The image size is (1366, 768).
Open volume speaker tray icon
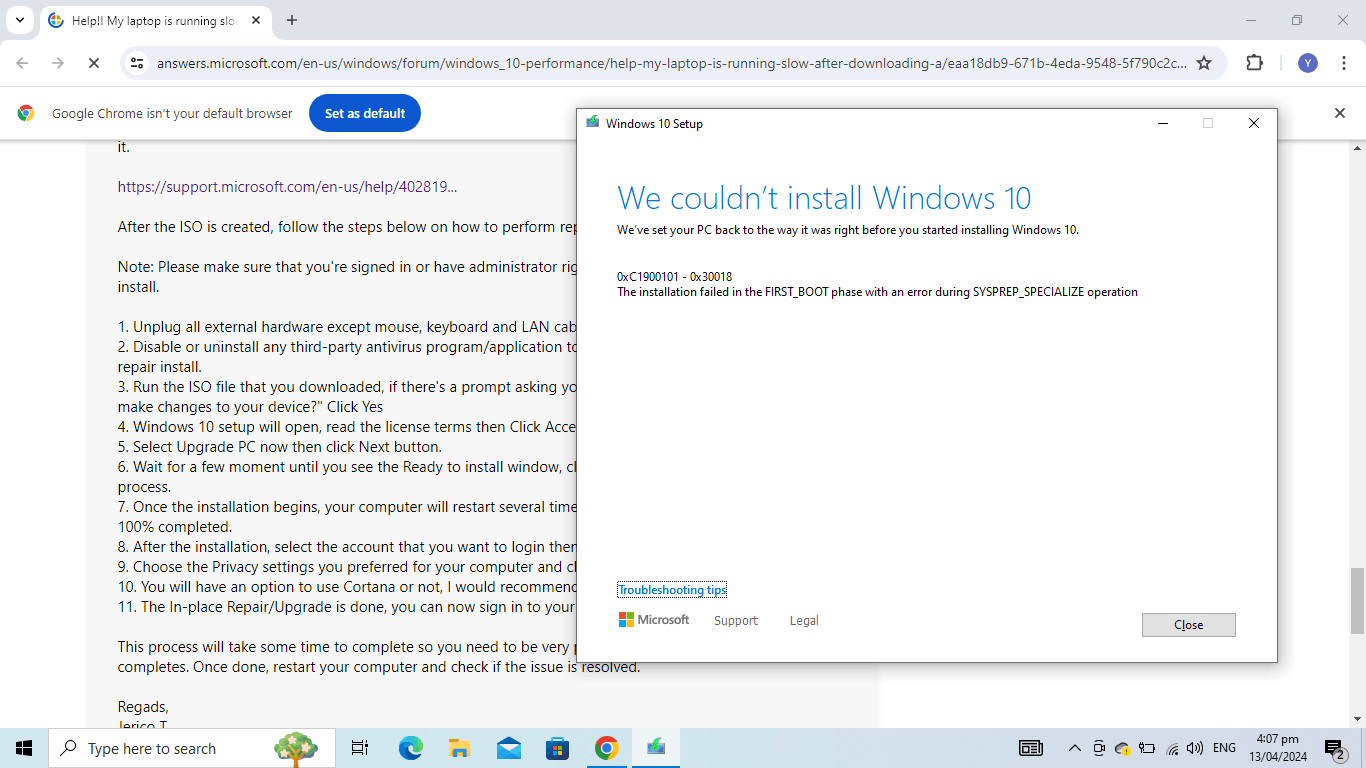coord(1195,748)
